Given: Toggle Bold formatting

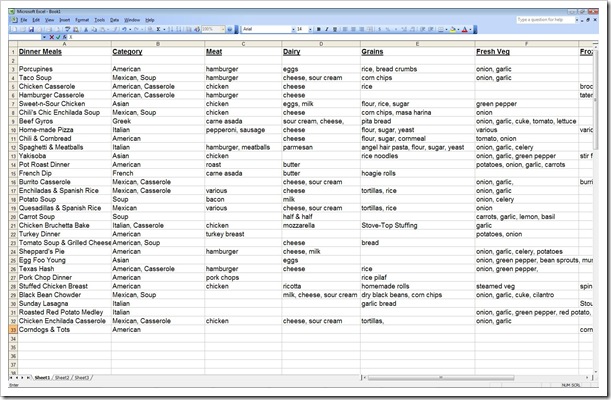Looking at the screenshot, I should [x=319, y=29].
